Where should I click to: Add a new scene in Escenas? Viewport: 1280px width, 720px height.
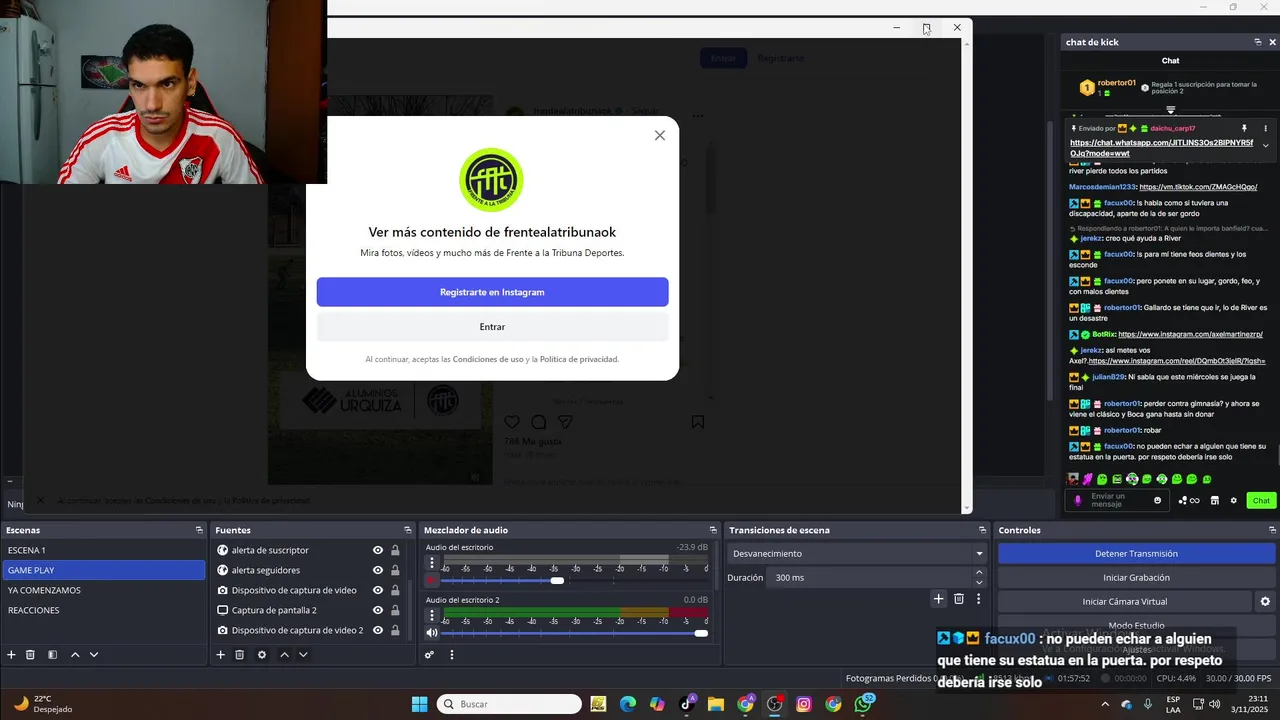tap(11, 655)
